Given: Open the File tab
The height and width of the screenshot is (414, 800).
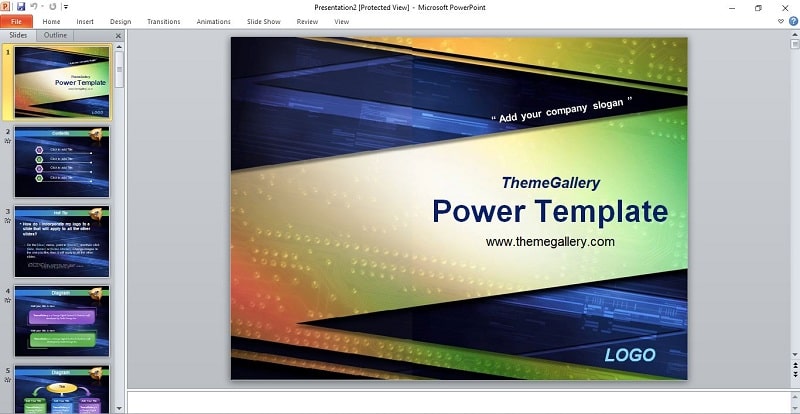Looking at the screenshot, I should 16,21.
